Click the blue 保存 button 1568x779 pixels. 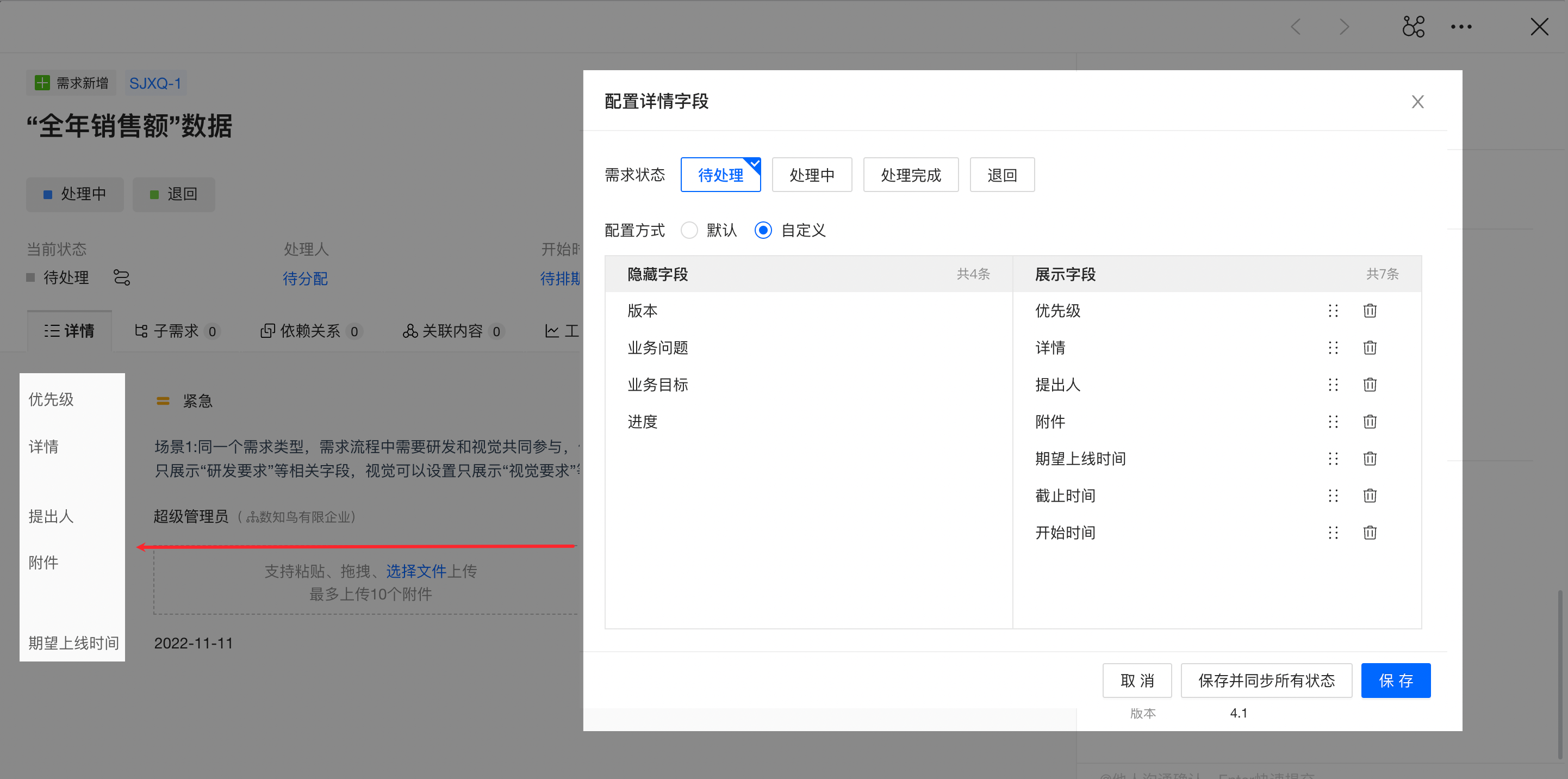(x=1395, y=681)
